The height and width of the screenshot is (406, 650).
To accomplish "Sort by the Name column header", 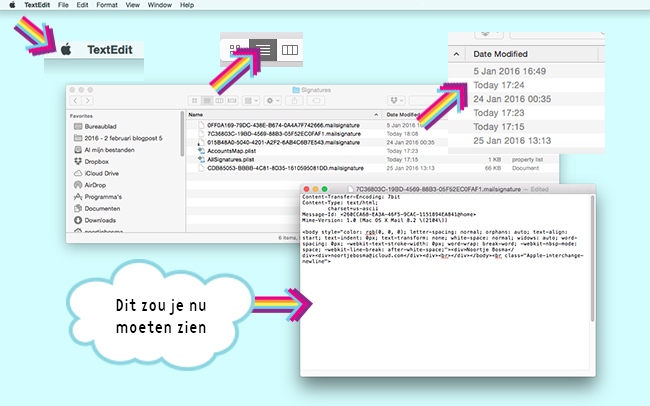I will 196,114.
